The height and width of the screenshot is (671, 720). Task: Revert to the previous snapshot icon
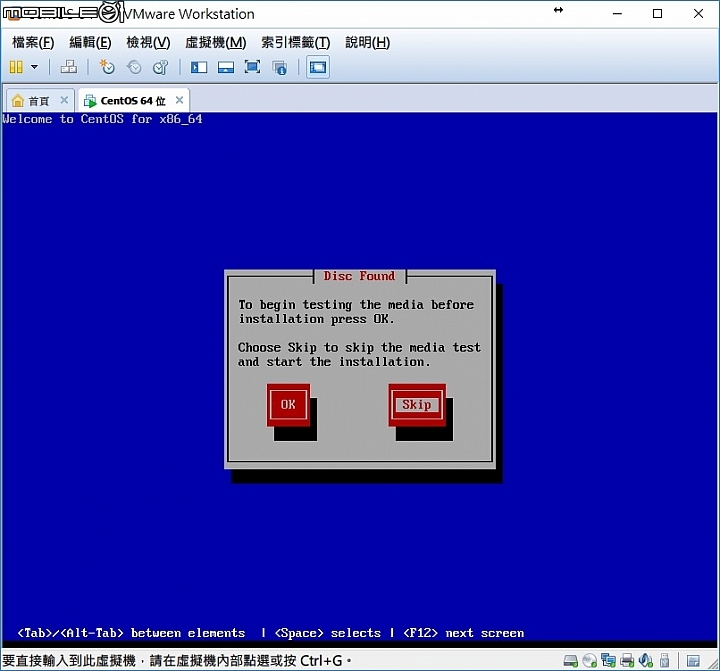[x=134, y=68]
